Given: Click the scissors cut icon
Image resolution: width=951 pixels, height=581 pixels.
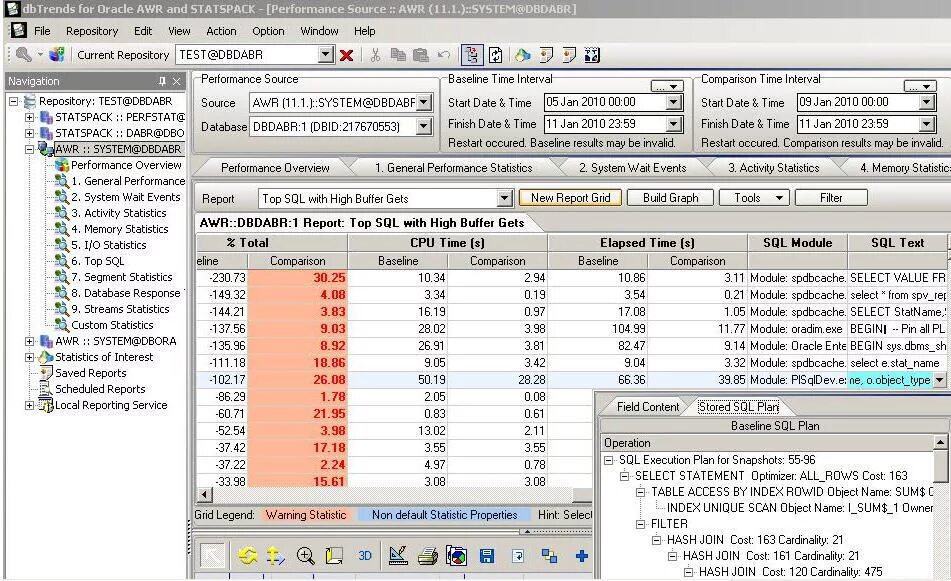Looking at the screenshot, I should [375, 55].
